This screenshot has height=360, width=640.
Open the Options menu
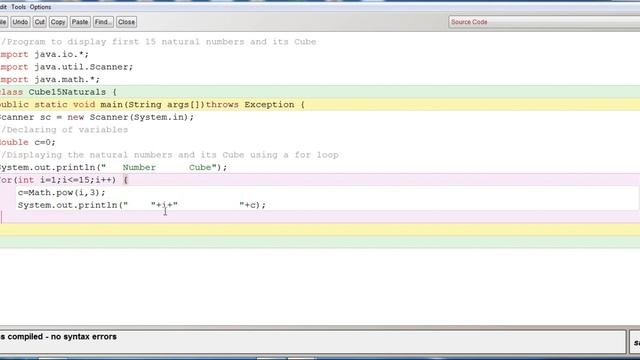coord(40,7)
